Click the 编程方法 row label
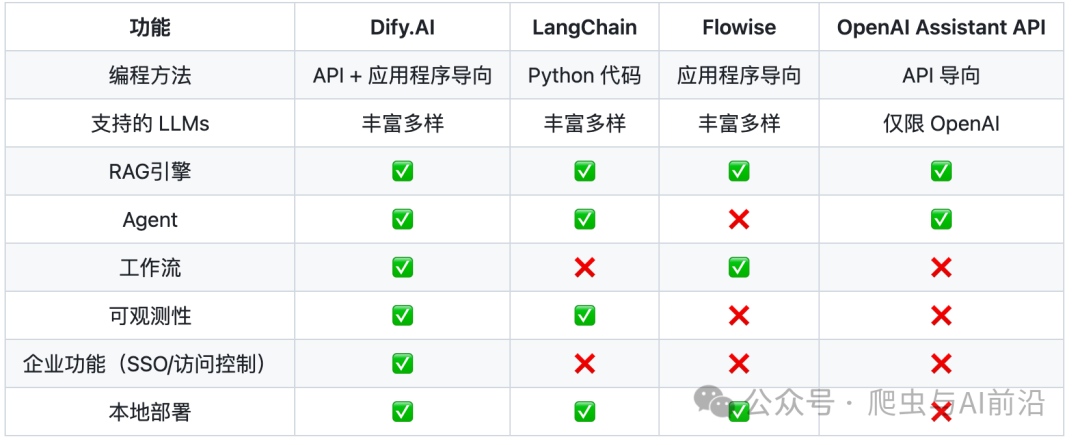Image resolution: width=1080 pixels, height=446 pixels. tap(150, 75)
